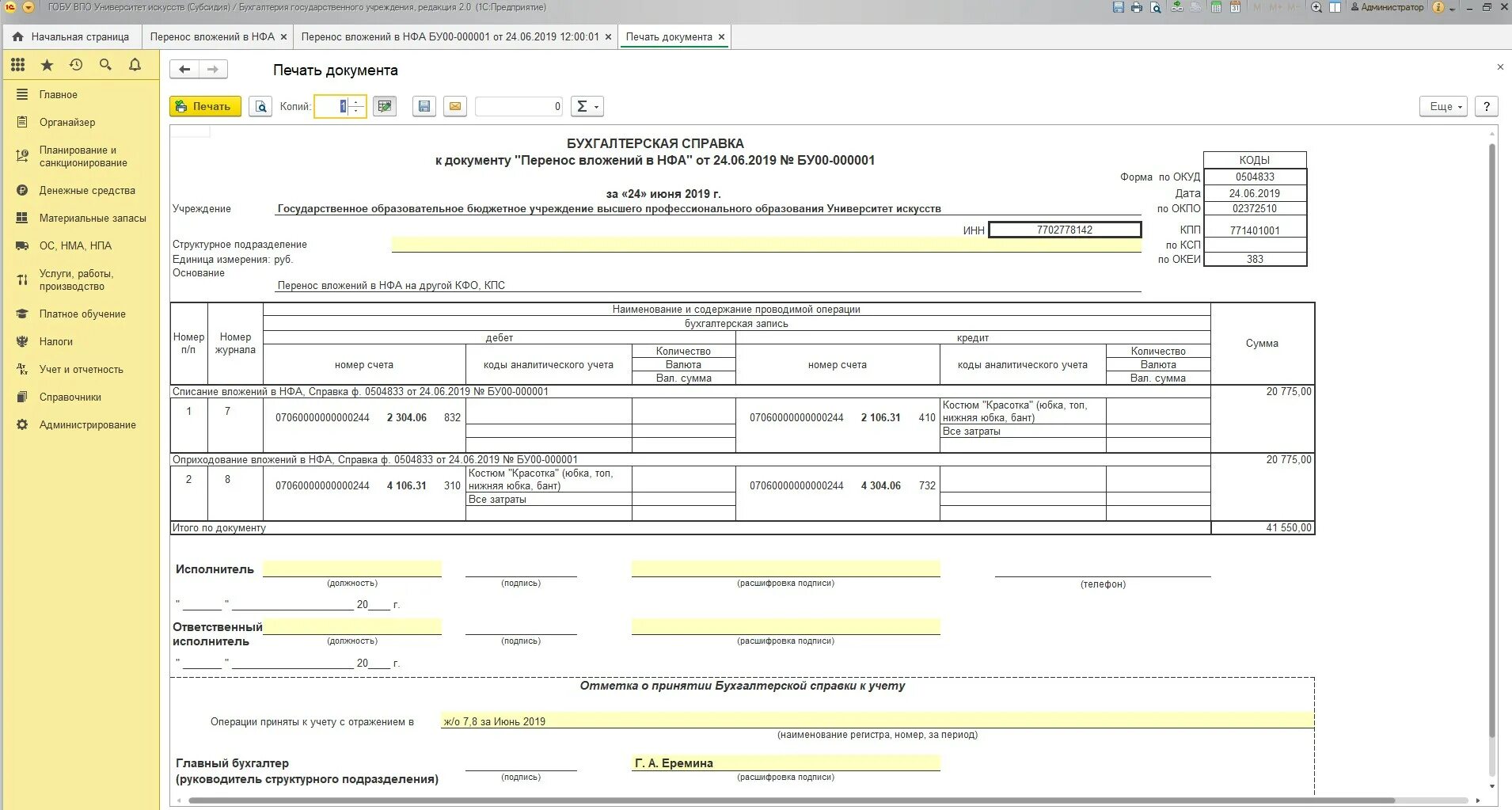
Task: Click the zoom magnifier in title bar
Action: (1316, 7)
